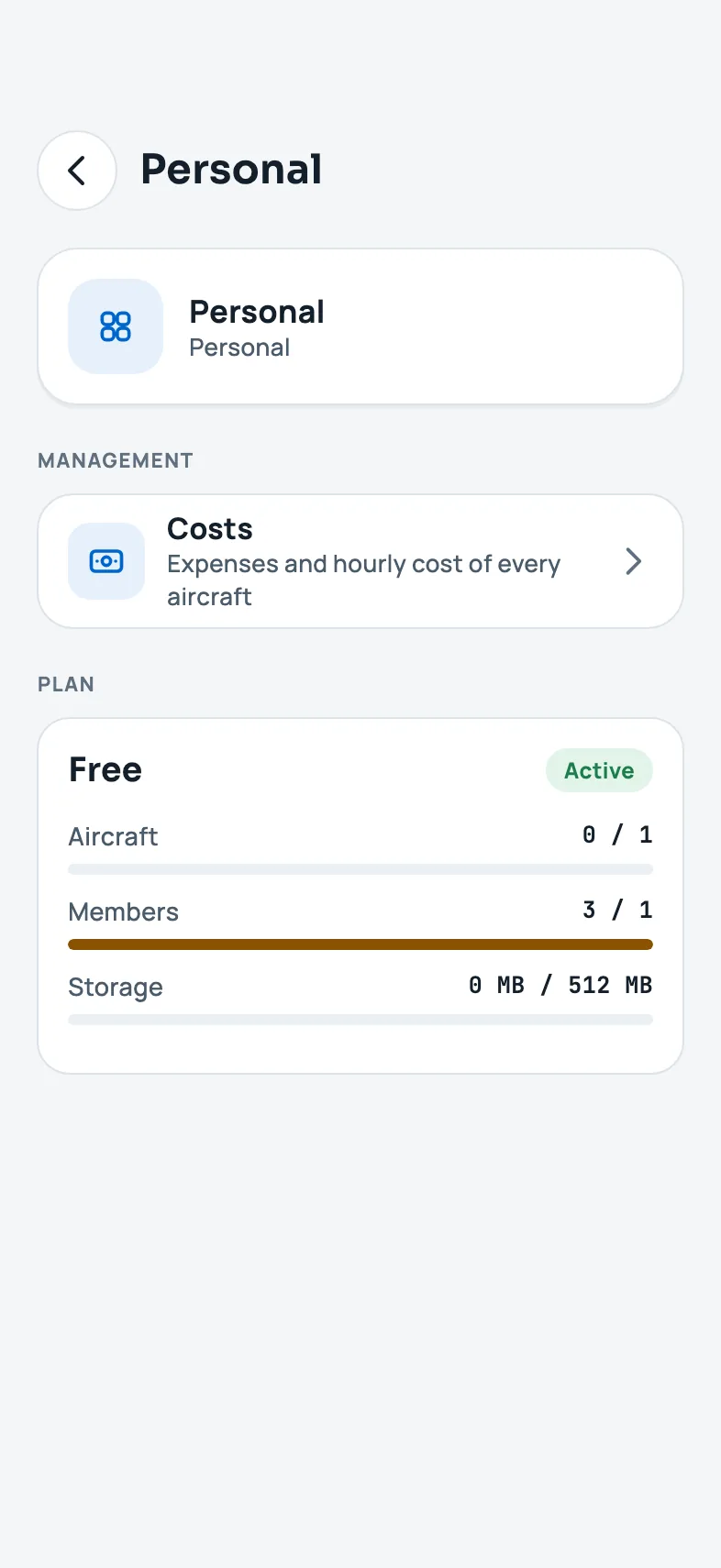Open the Costs management item title
This screenshot has width=721, height=1568.
click(210, 529)
